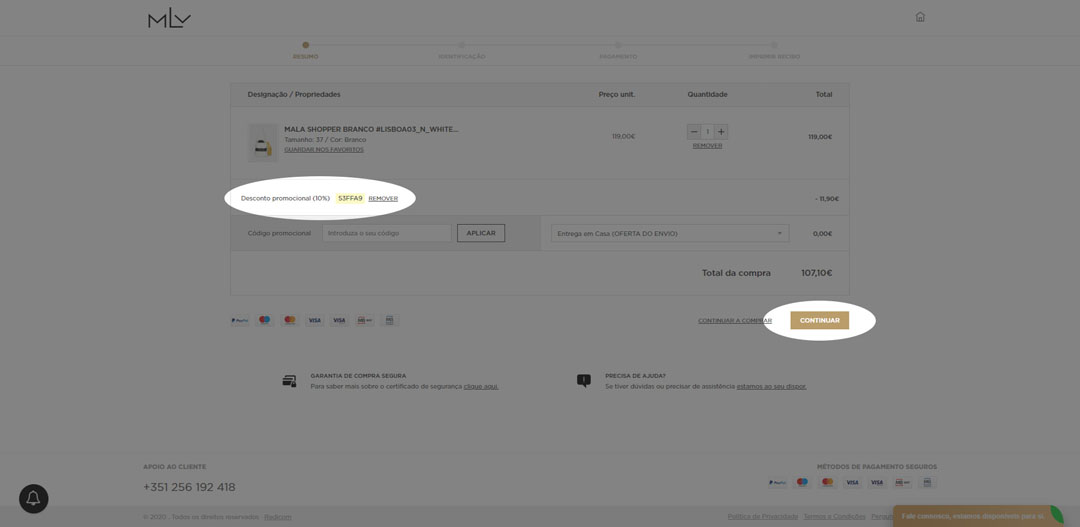Open the Fale connosco chat widget

[x=972, y=516]
